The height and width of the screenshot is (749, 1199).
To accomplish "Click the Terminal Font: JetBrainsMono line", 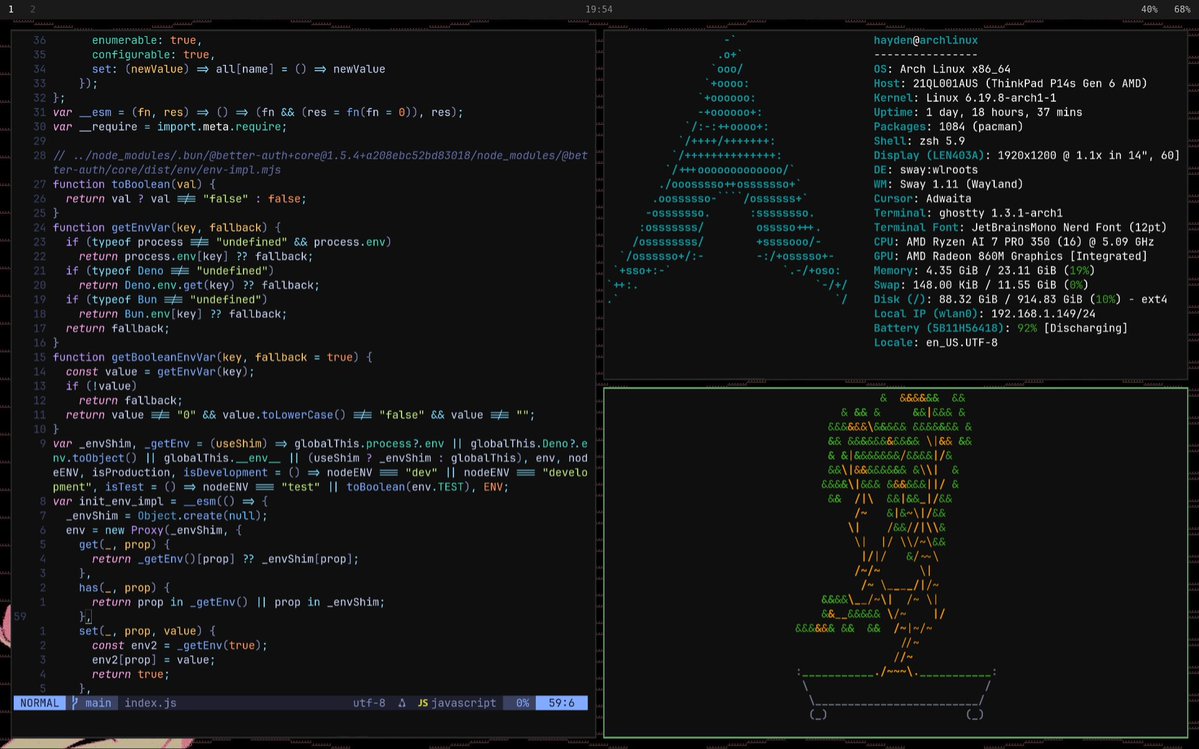I will [x=1020, y=228].
